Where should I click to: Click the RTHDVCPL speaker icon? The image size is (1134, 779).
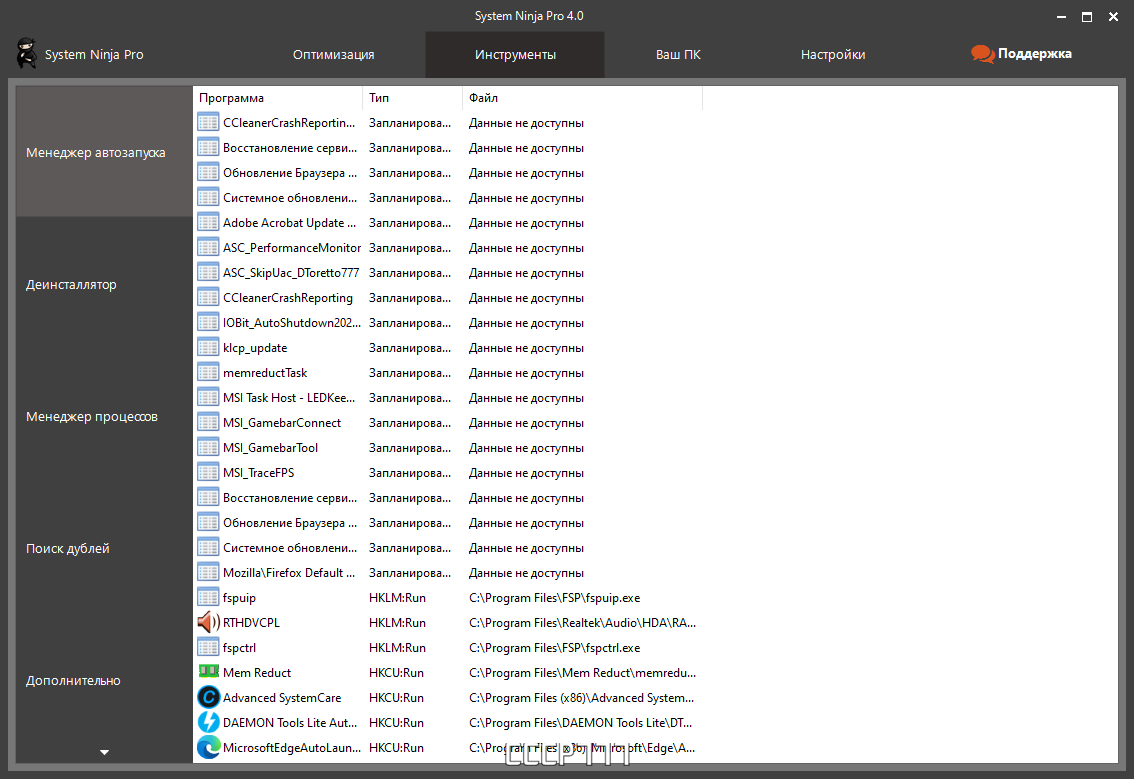(208, 623)
